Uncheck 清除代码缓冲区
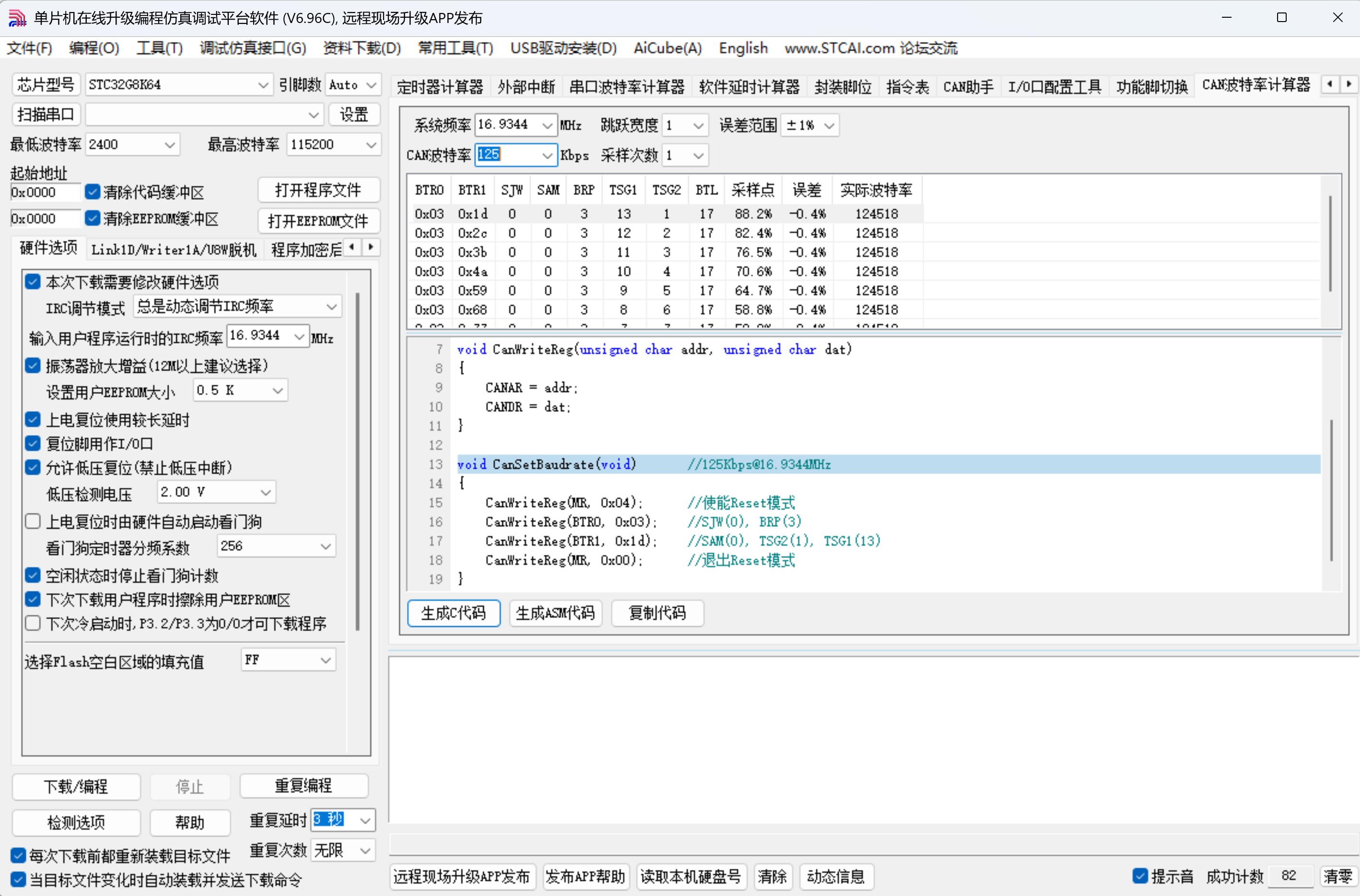 [x=93, y=192]
